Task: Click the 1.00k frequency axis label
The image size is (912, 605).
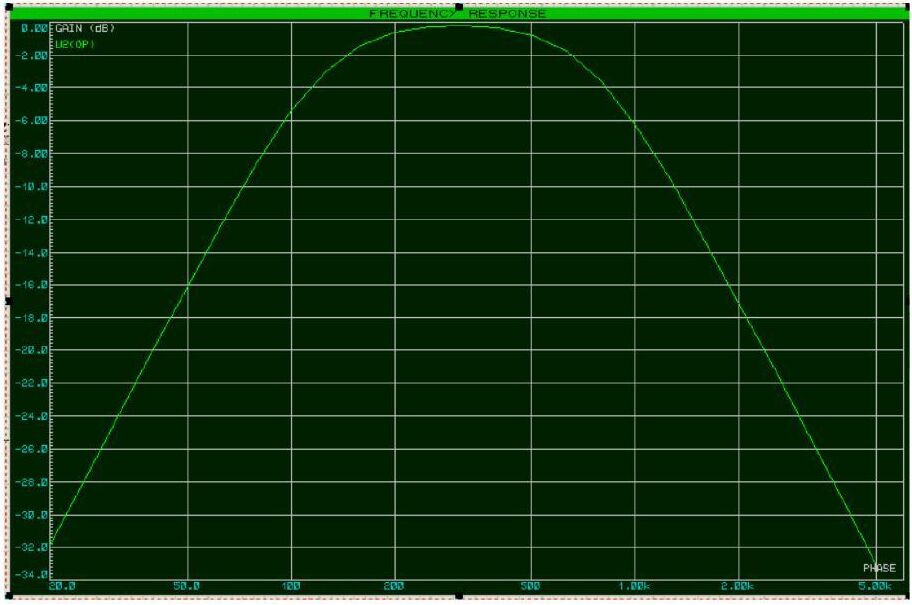Action: 634,586
